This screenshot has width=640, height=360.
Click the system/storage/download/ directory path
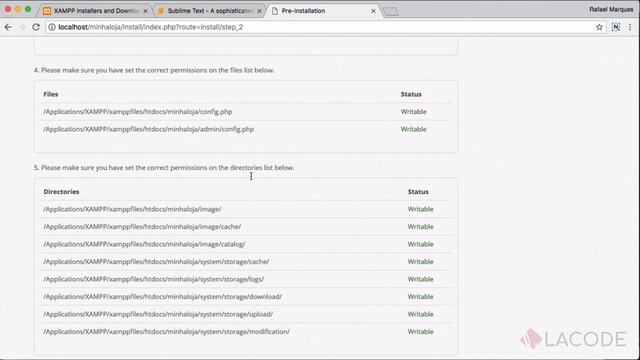(162, 297)
